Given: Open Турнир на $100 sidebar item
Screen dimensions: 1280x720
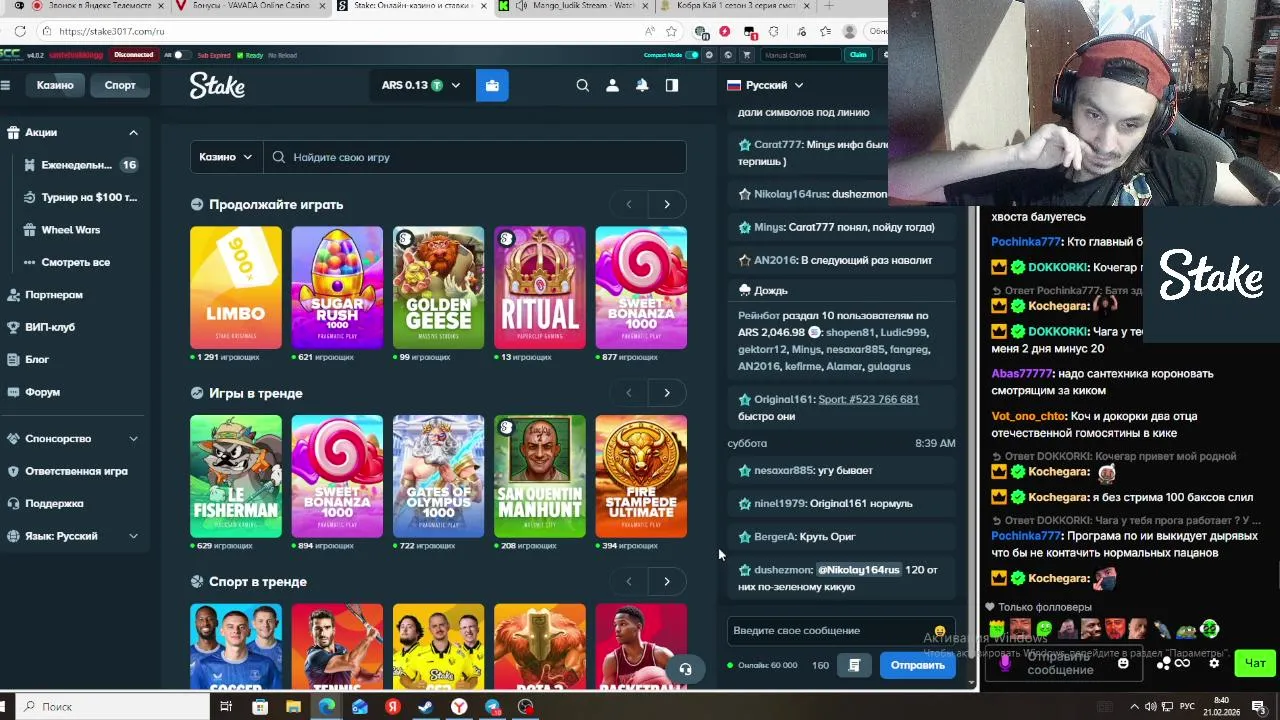Looking at the screenshot, I should click(x=80, y=197).
